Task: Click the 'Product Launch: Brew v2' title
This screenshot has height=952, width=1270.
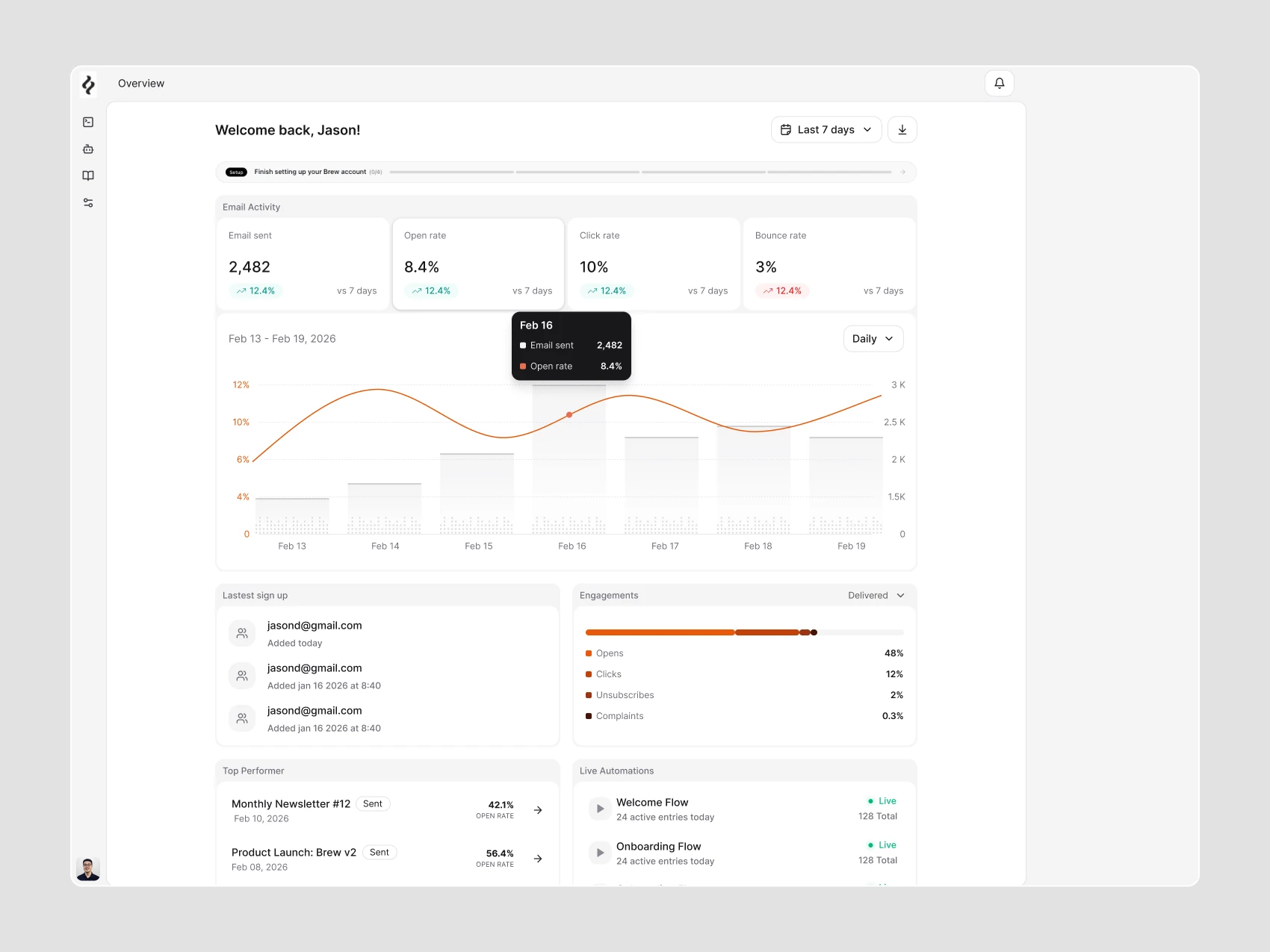Action: 294,852
